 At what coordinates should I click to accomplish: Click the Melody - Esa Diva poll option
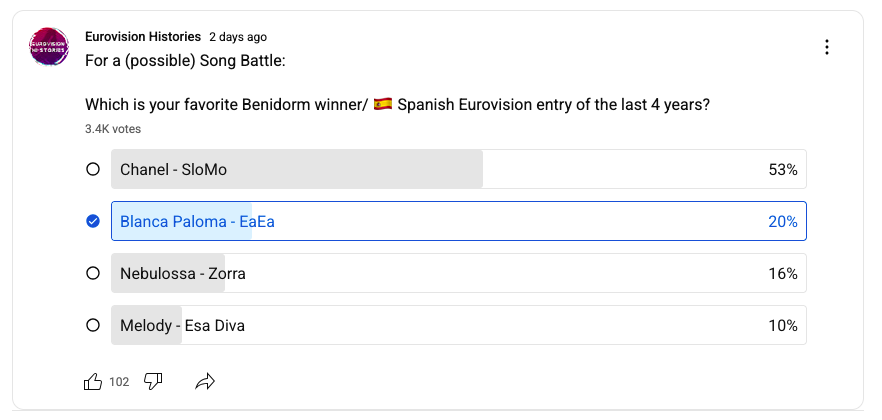pyautogui.click(x=400, y=326)
